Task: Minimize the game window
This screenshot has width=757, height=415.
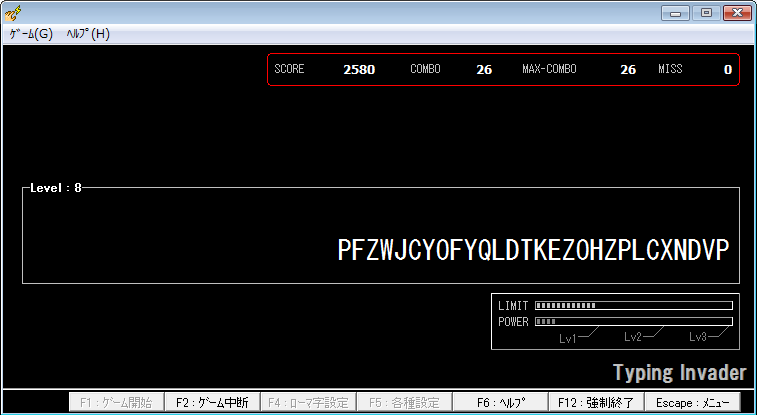Action: (675, 13)
